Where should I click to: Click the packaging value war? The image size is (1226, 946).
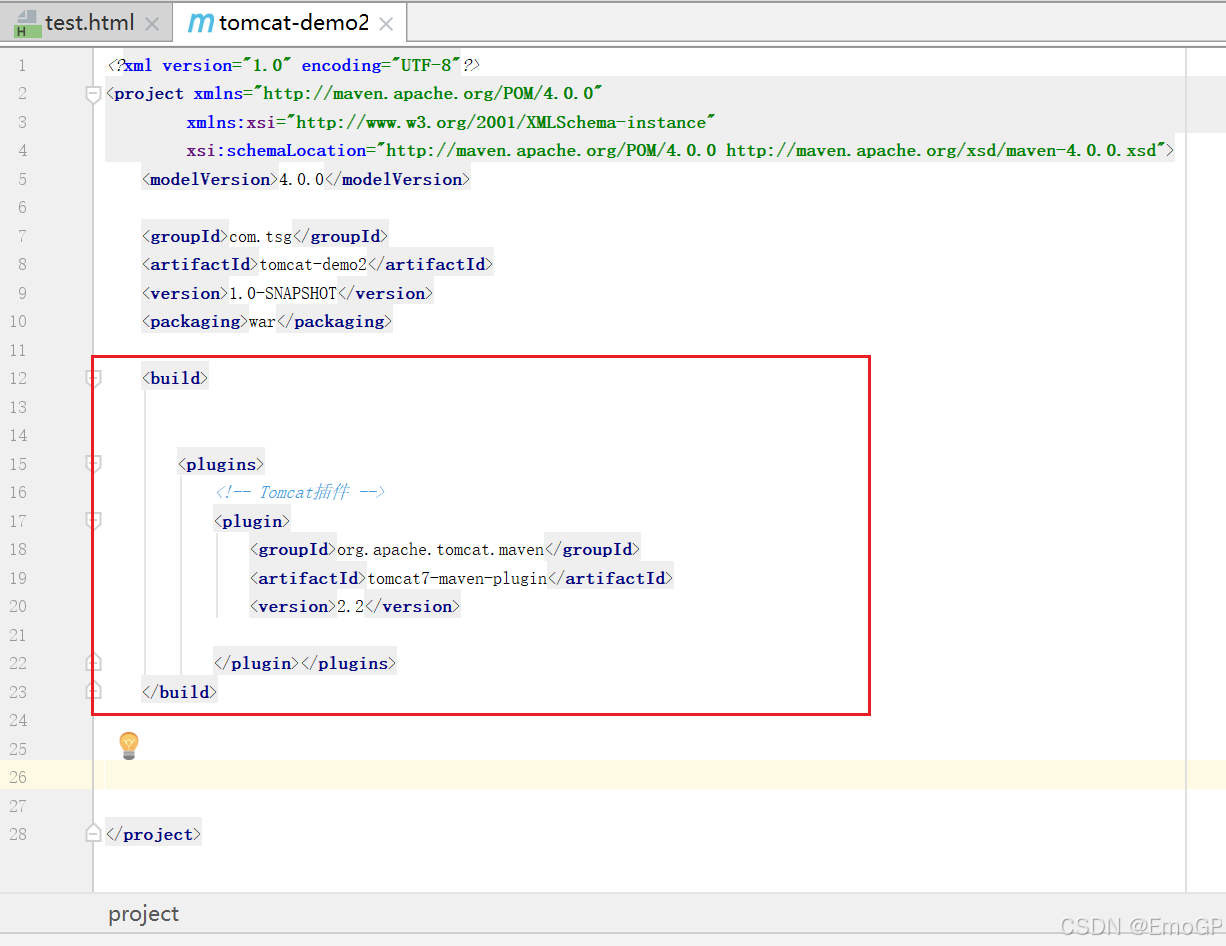(x=262, y=321)
